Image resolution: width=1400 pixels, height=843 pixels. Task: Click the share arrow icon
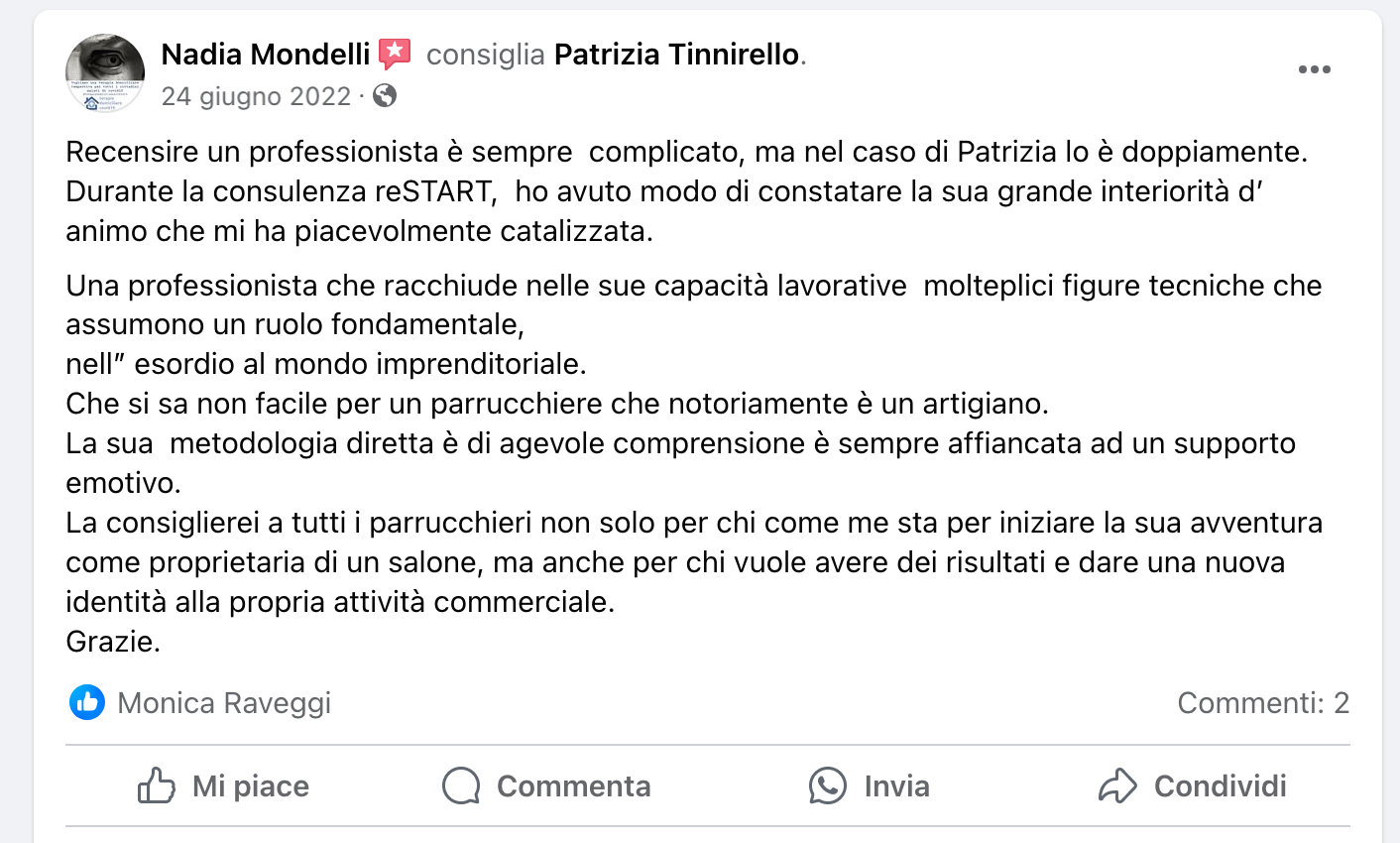click(1117, 786)
